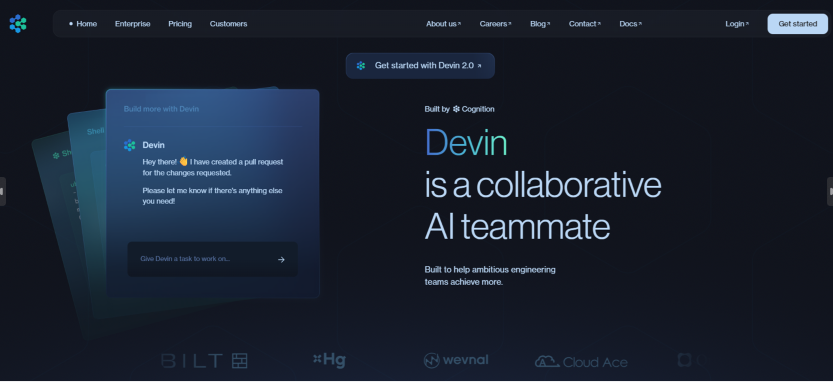The image size is (833, 389).
Task: Click the BILT customer logo
Action: coord(205,361)
